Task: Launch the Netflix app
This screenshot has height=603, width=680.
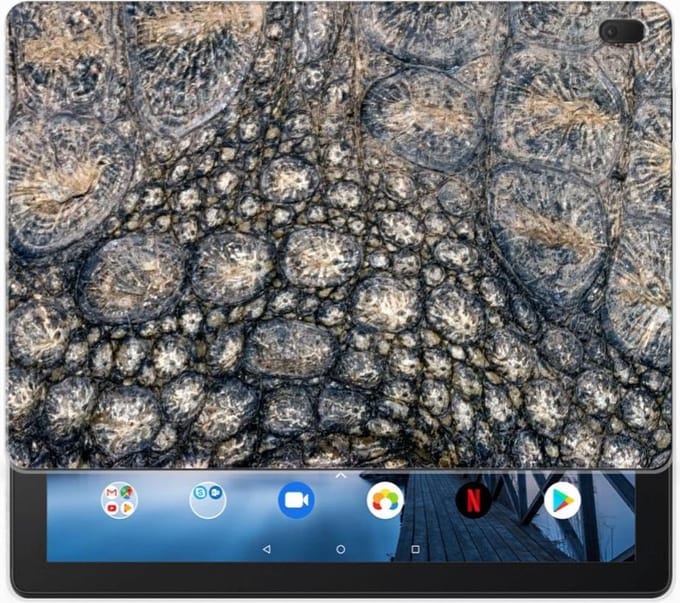Action: click(474, 500)
